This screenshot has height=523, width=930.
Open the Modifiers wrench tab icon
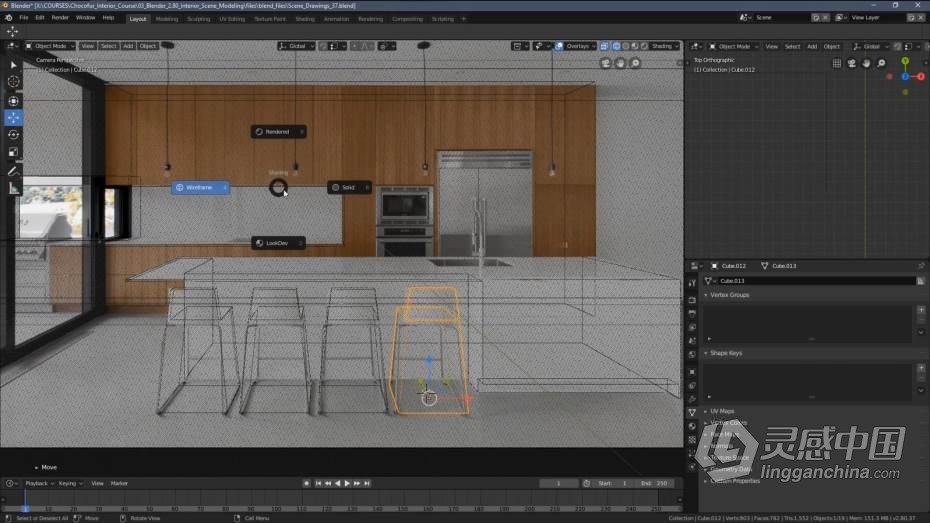pos(692,399)
